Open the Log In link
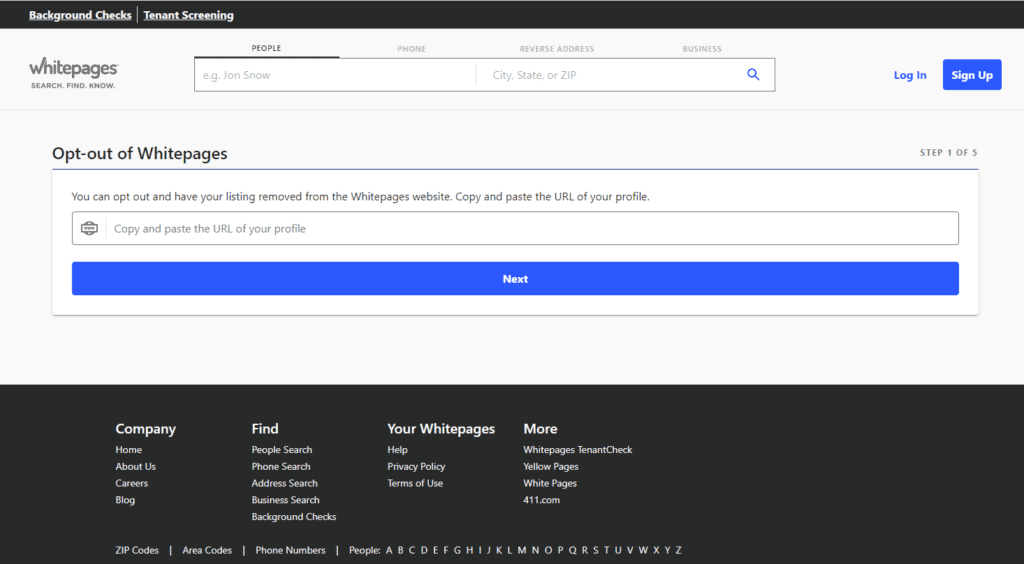This screenshot has width=1024, height=564. click(x=910, y=75)
